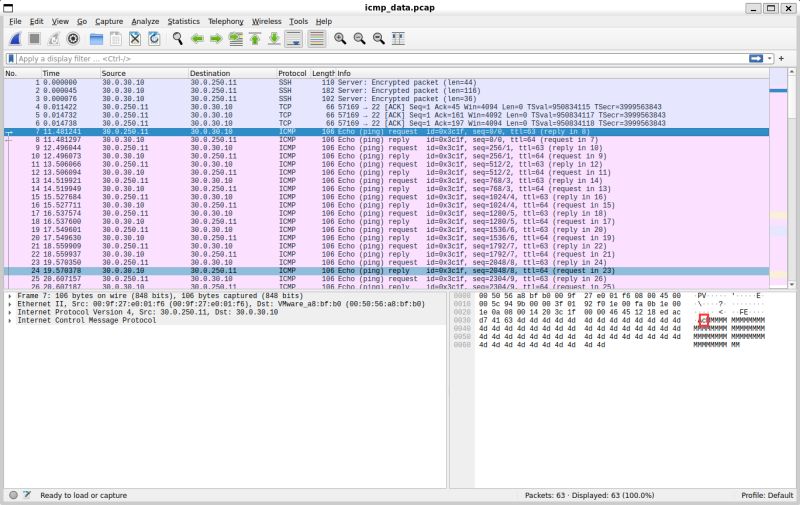Open the Capture menu
The height and width of the screenshot is (505, 800).
point(109,21)
